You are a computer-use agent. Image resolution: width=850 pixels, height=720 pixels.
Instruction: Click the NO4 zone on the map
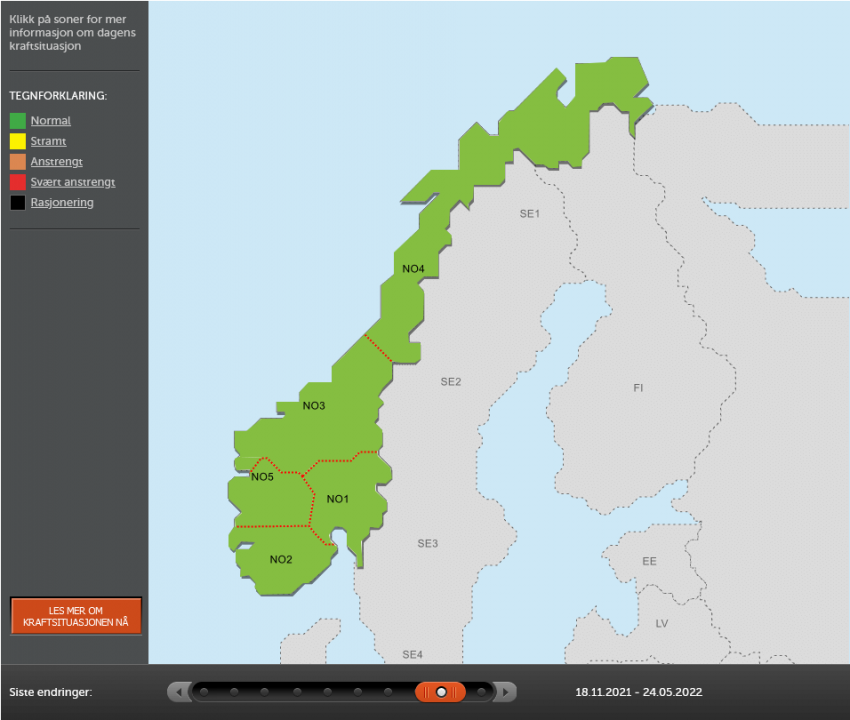[x=413, y=268]
